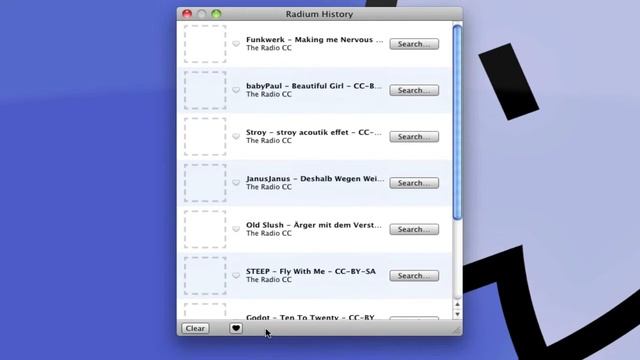This screenshot has width=640, height=360.
Task: Select the STEEP album art placeholder
Action: tap(205, 276)
